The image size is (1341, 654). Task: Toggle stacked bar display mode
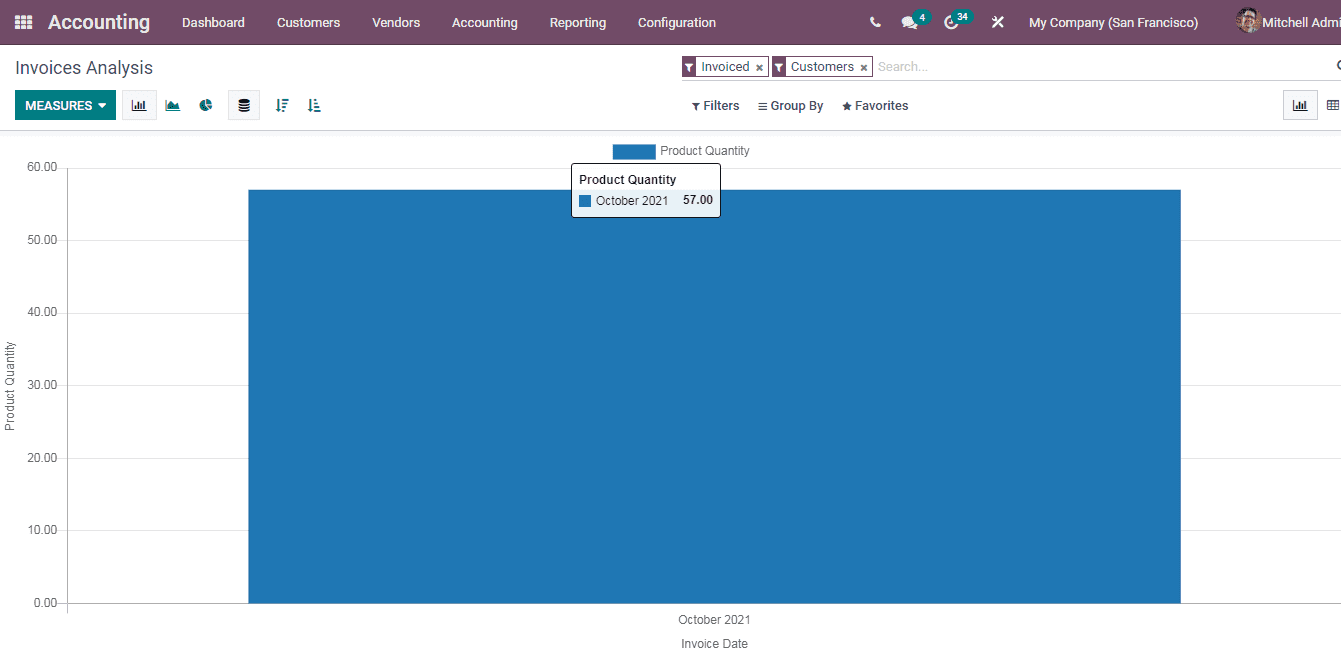[244, 104]
